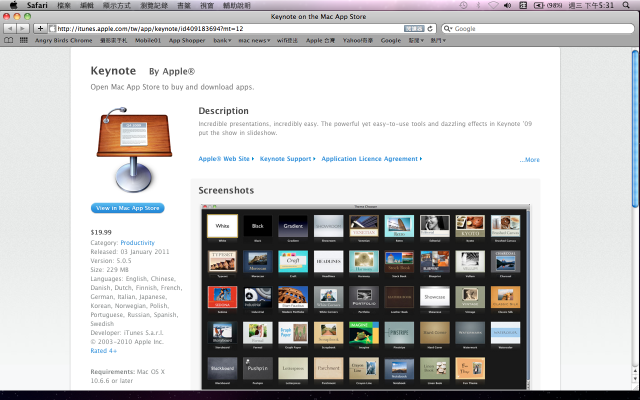This screenshot has width=640, height=400.
Task: Open the 編輯 menu
Action: point(87,5)
